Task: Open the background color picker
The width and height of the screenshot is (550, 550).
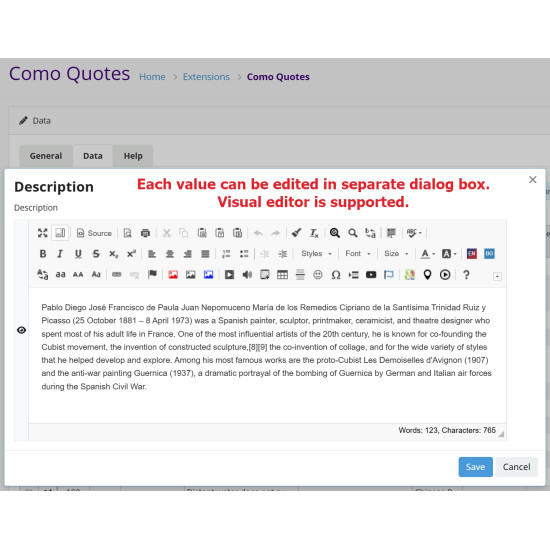Action: click(x=449, y=254)
